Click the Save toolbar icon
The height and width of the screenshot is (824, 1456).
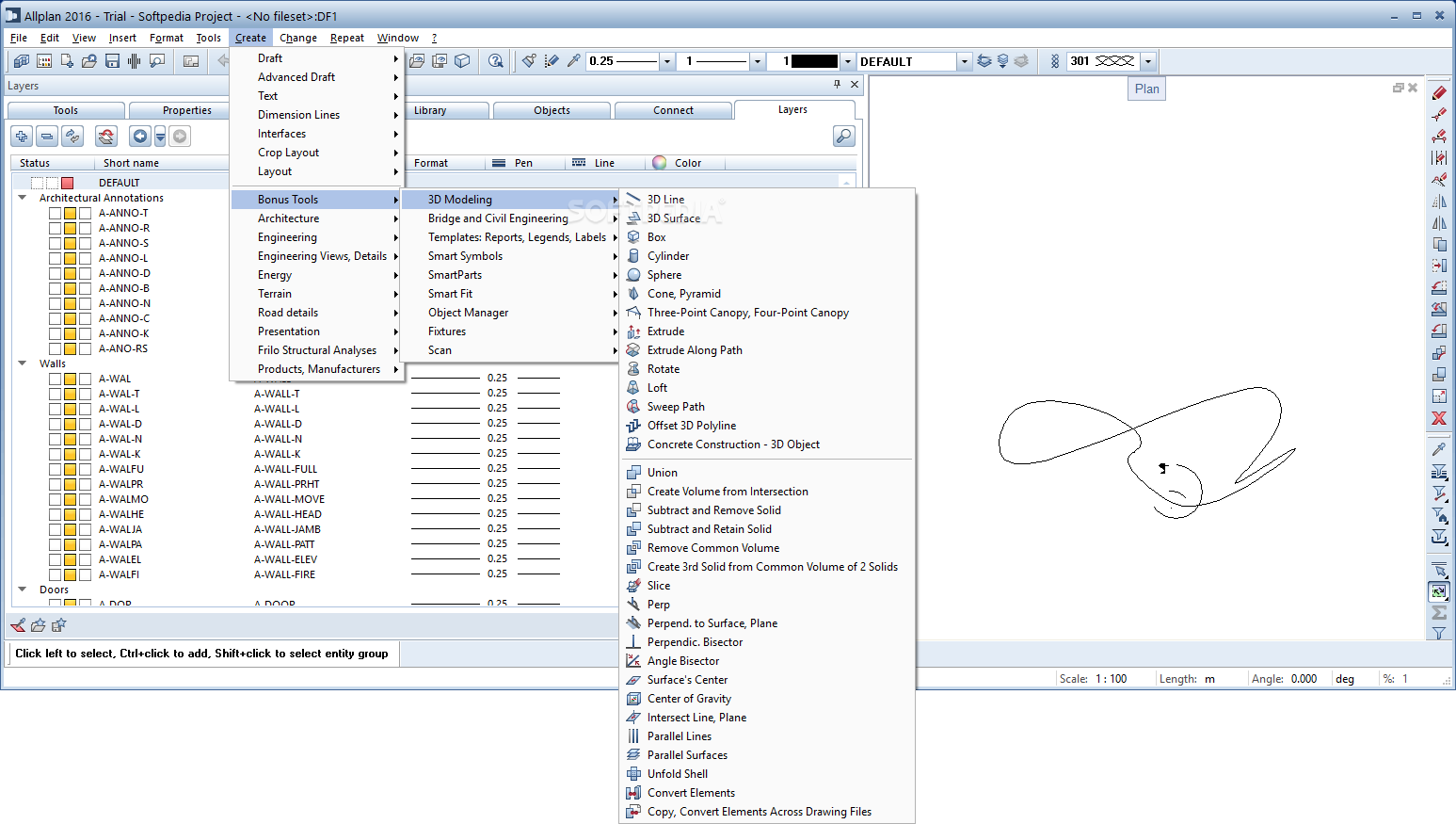(112, 61)
